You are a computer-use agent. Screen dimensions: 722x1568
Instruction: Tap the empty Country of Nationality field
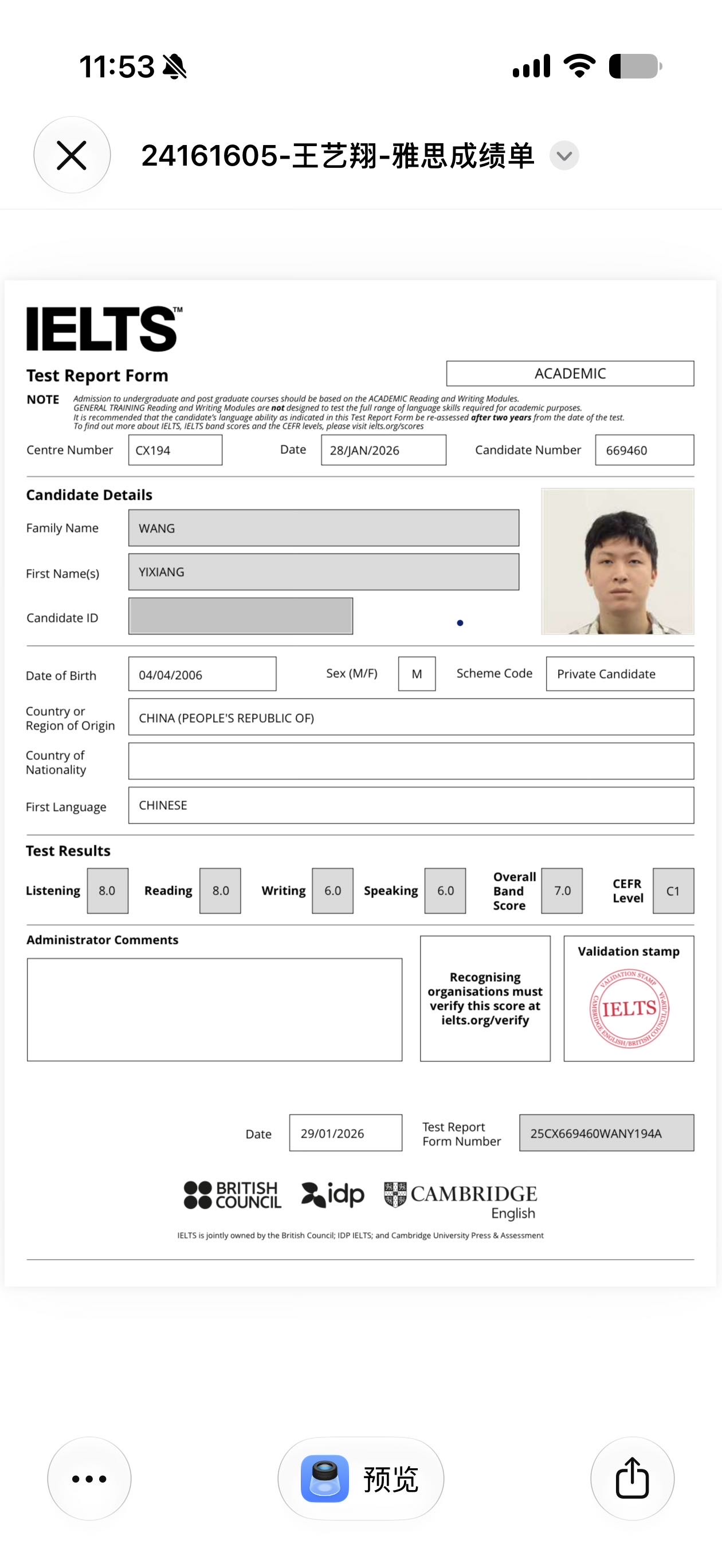(x=411, y=761)
